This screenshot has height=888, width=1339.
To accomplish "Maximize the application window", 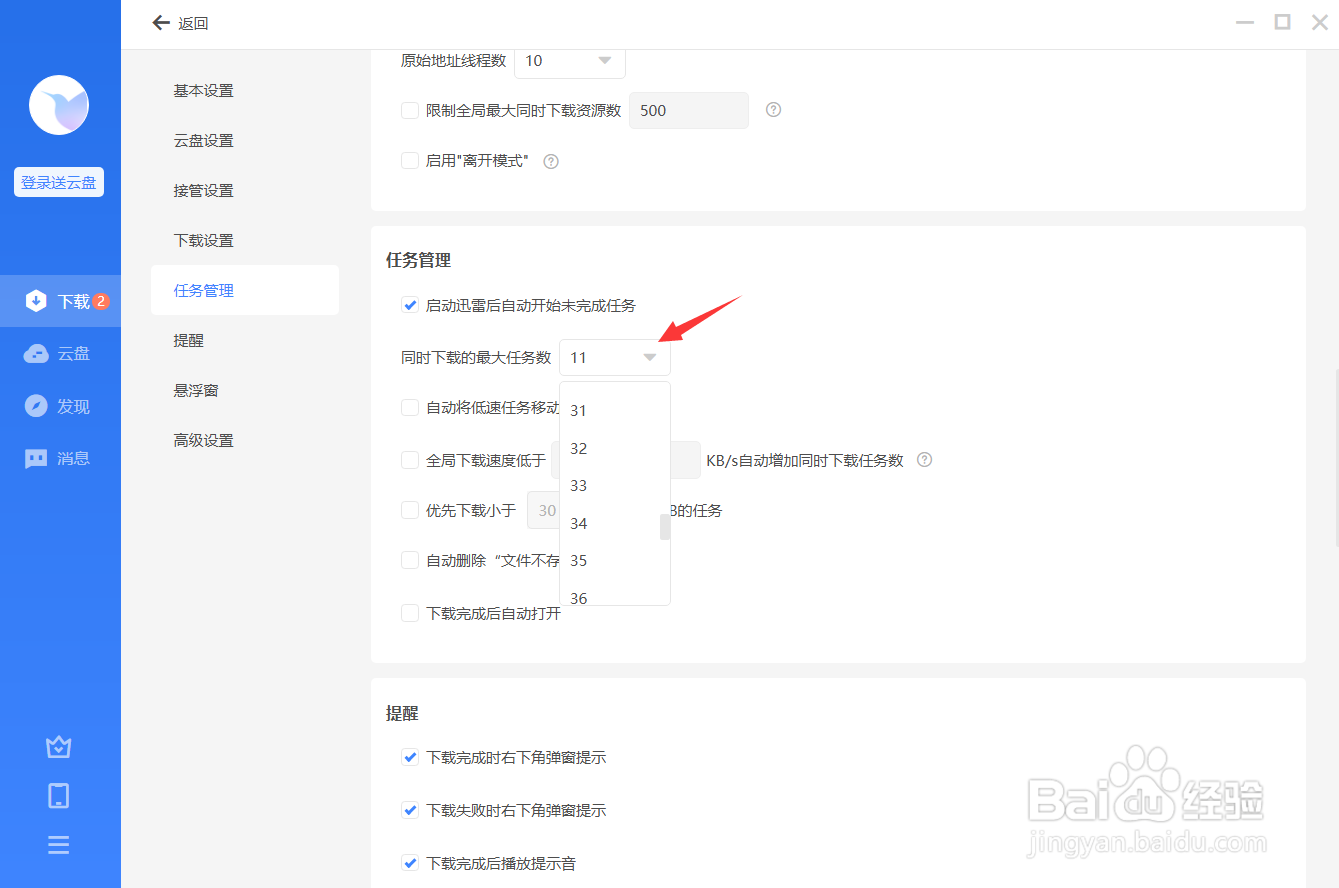I will [1282, 22].
